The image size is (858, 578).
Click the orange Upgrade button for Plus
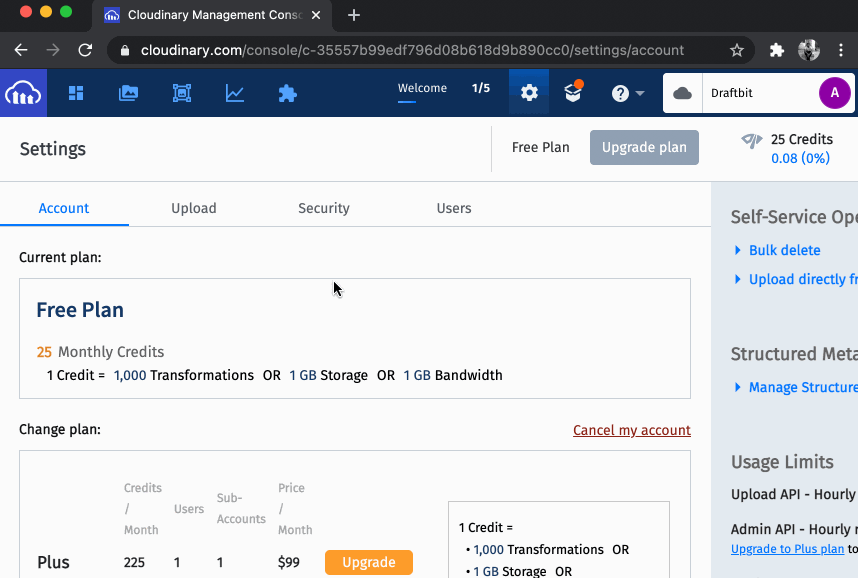tap(369, 562)
